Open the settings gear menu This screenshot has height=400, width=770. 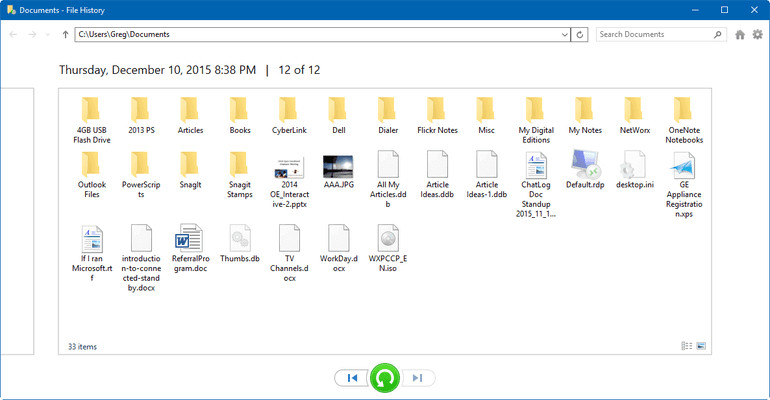pyautogui.click(x=758, y=34)
